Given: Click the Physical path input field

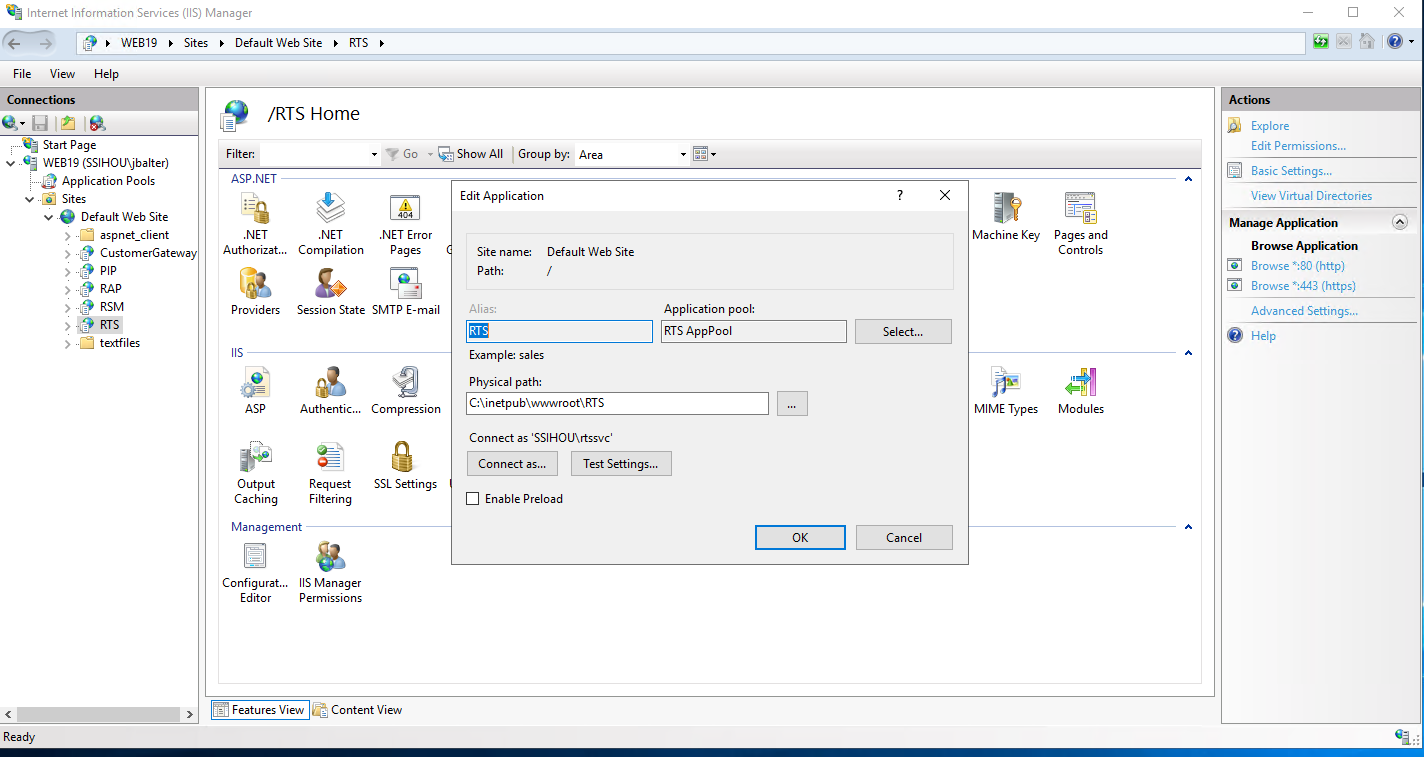Looking at the screenshot, I should (617, 403).
